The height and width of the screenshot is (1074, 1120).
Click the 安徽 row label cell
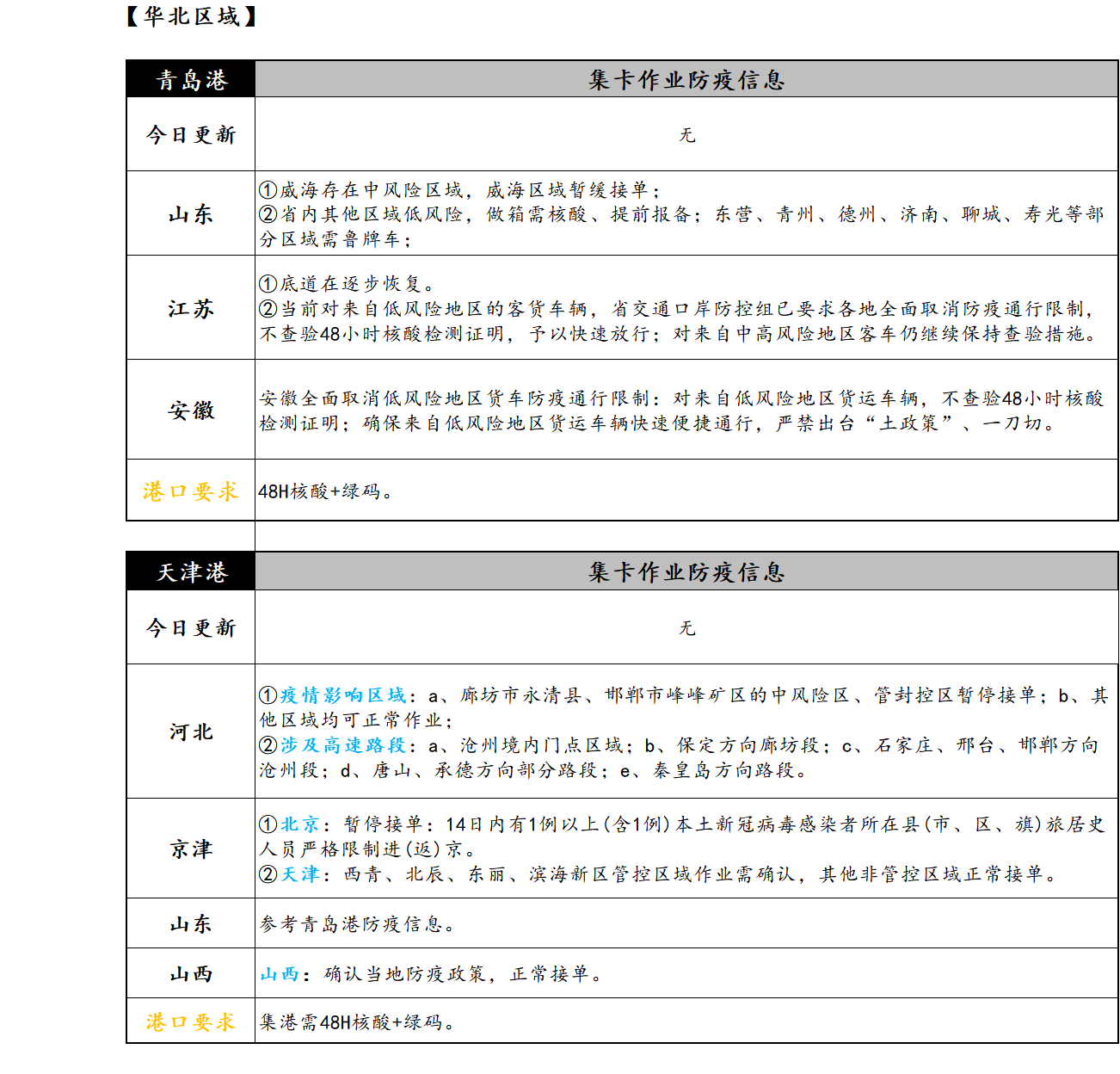(x=191, y=410)
